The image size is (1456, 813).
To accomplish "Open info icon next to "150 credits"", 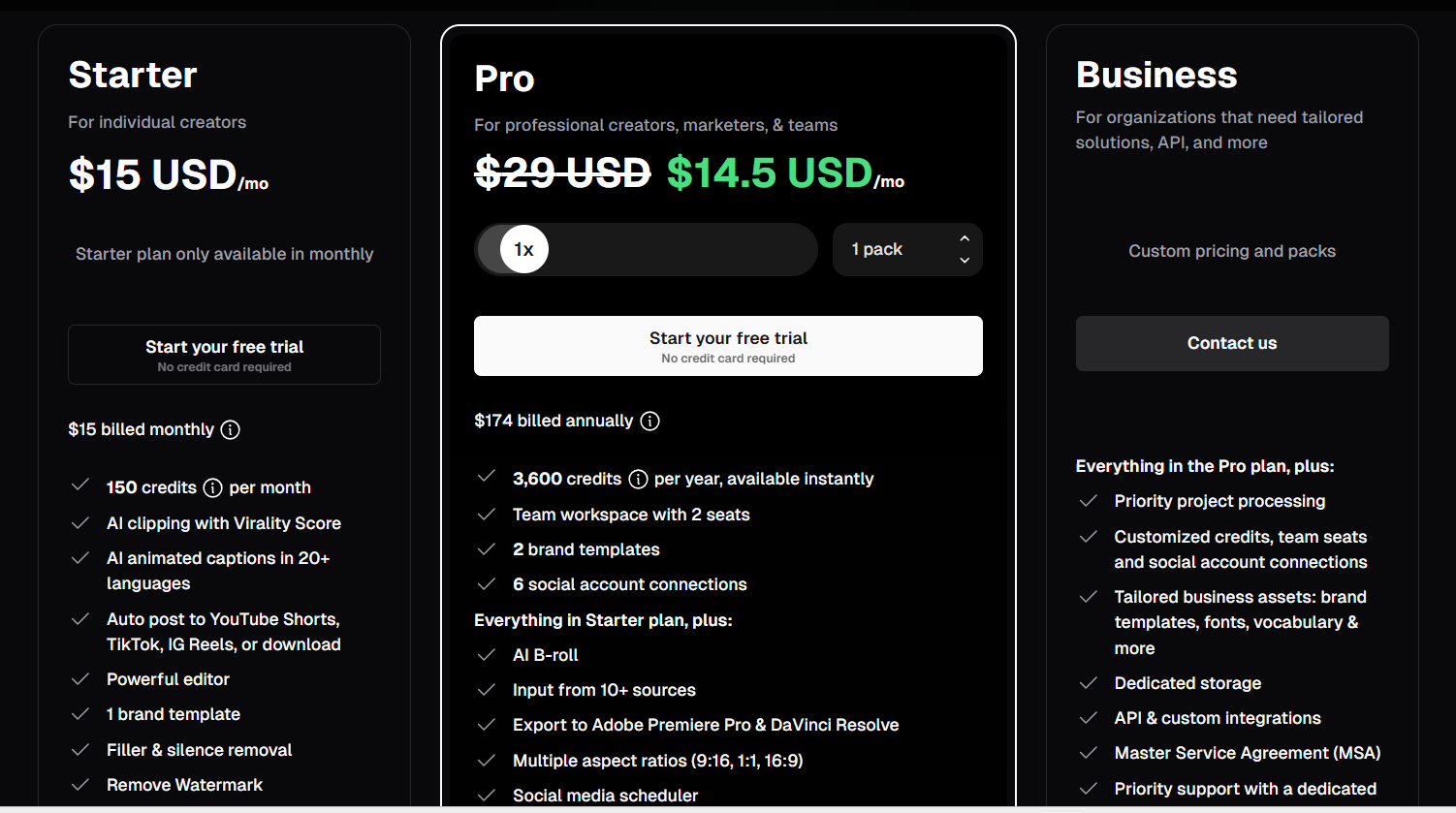I will tap(213, 487).
